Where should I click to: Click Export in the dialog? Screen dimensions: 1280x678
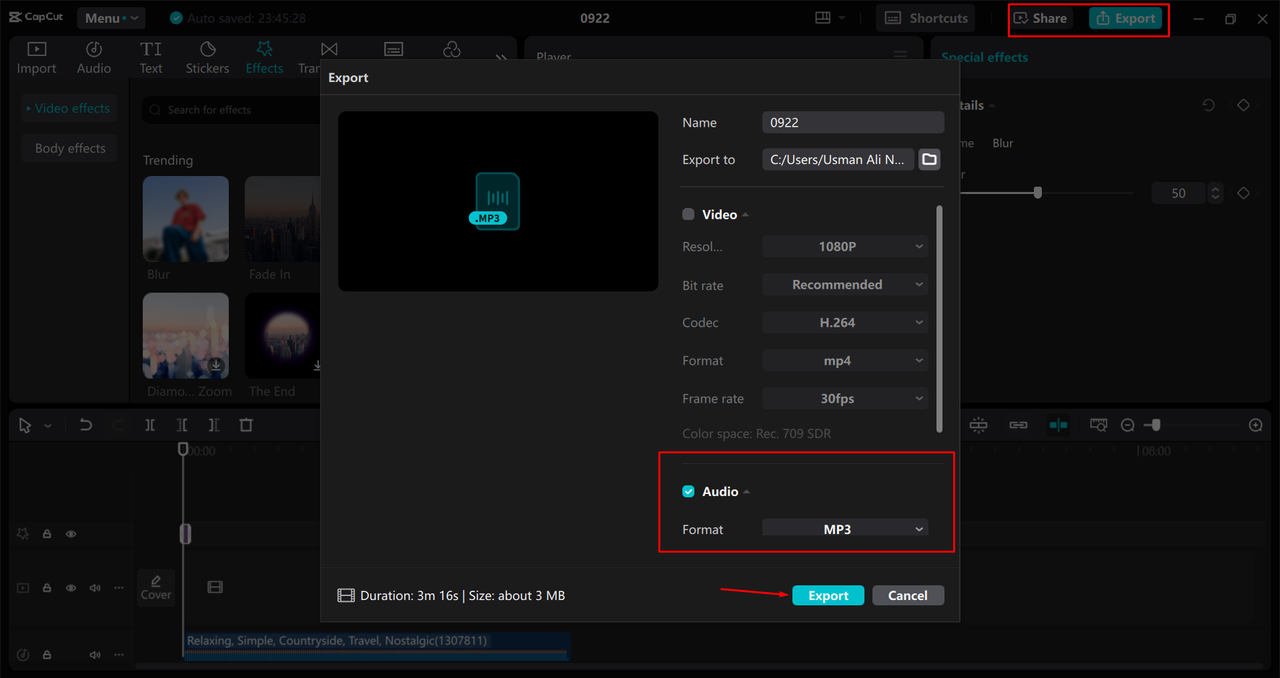click(828, 595)
